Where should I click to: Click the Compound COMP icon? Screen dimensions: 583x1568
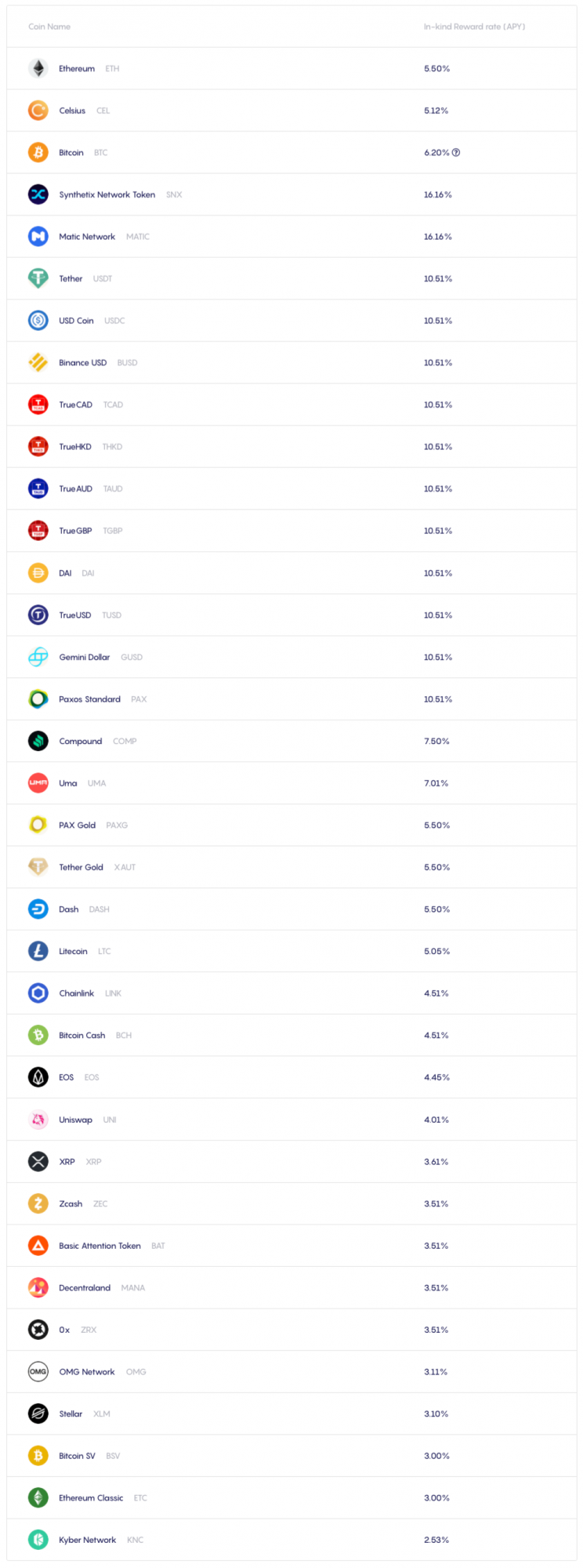tap(38, 741)
